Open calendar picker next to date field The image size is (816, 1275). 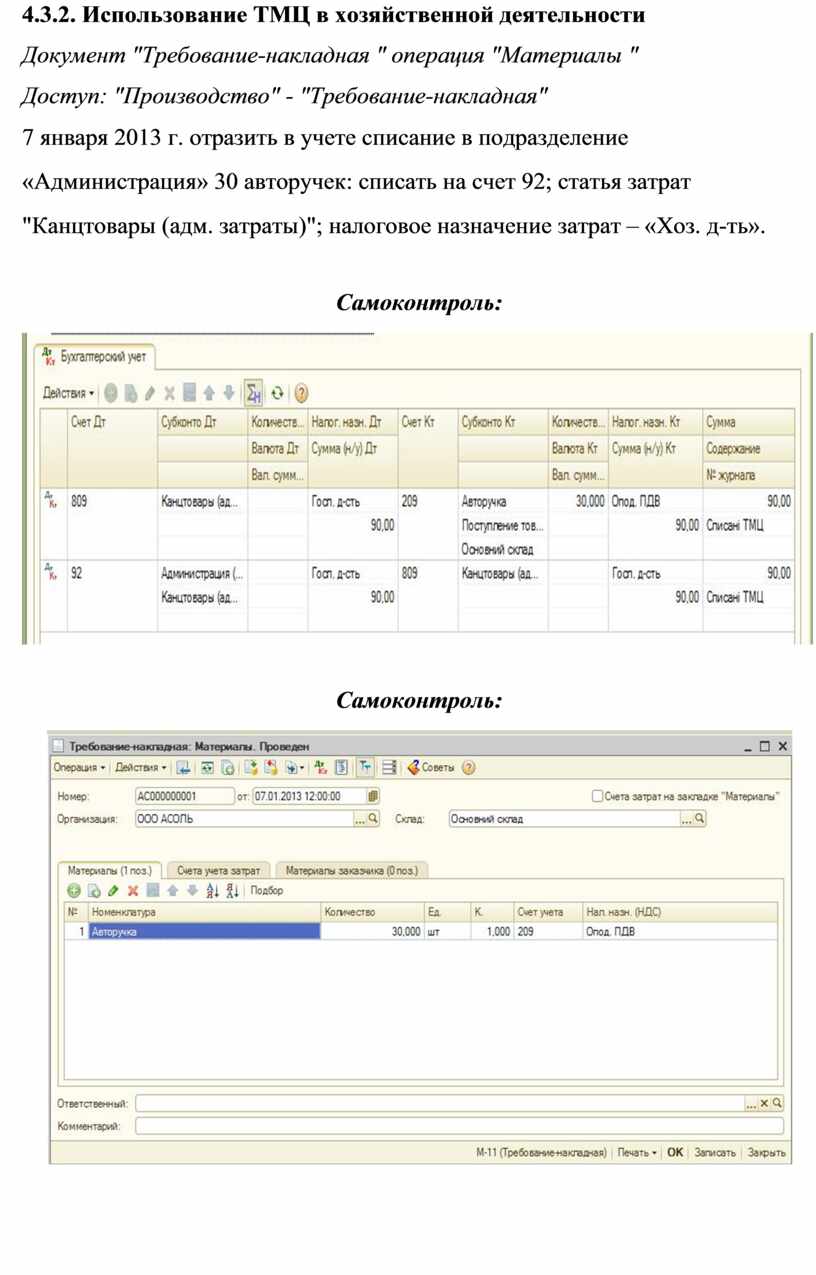(372, 796)
